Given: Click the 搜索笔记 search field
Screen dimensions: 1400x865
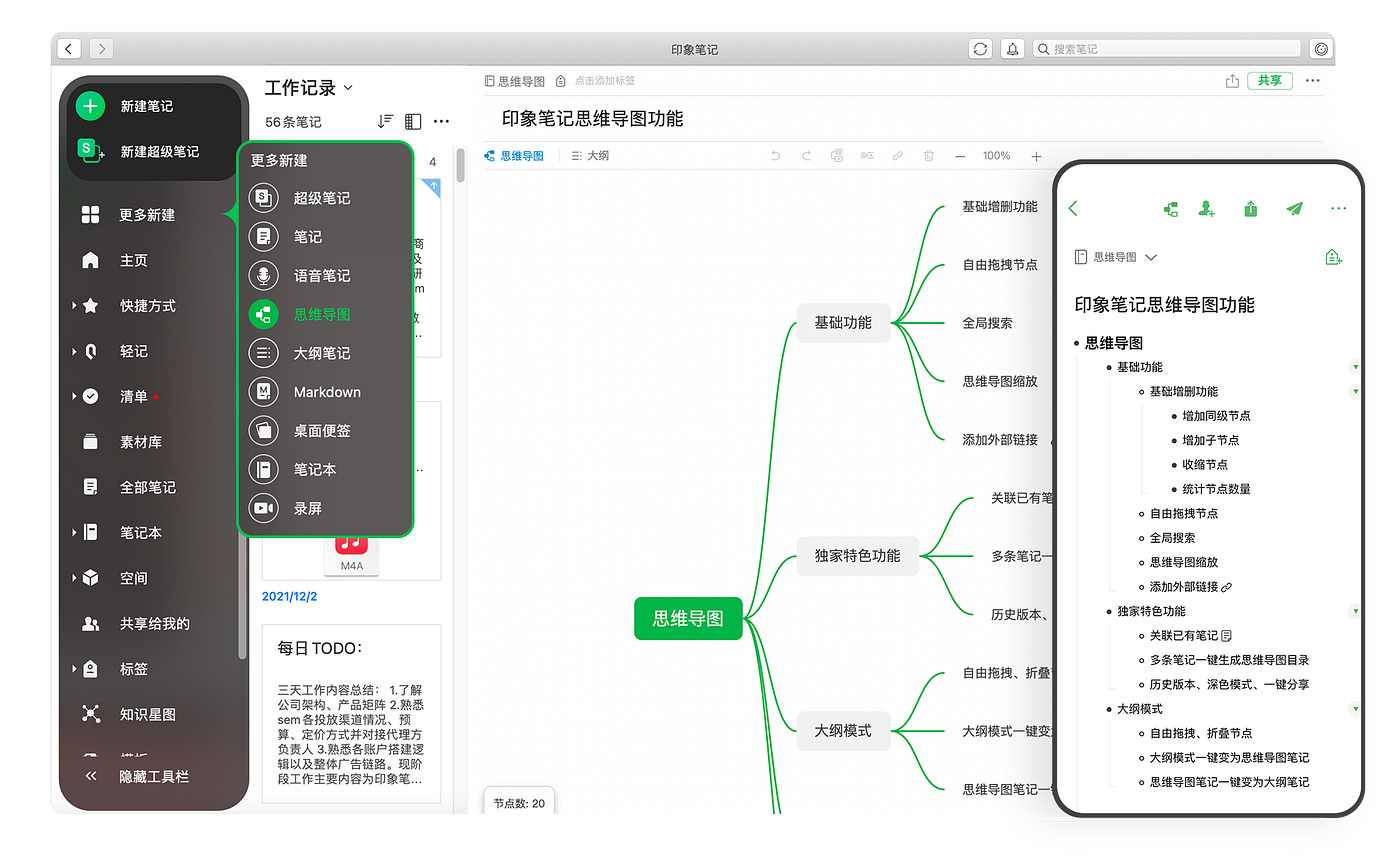Looking at the screenshot, I should 1167,49.
